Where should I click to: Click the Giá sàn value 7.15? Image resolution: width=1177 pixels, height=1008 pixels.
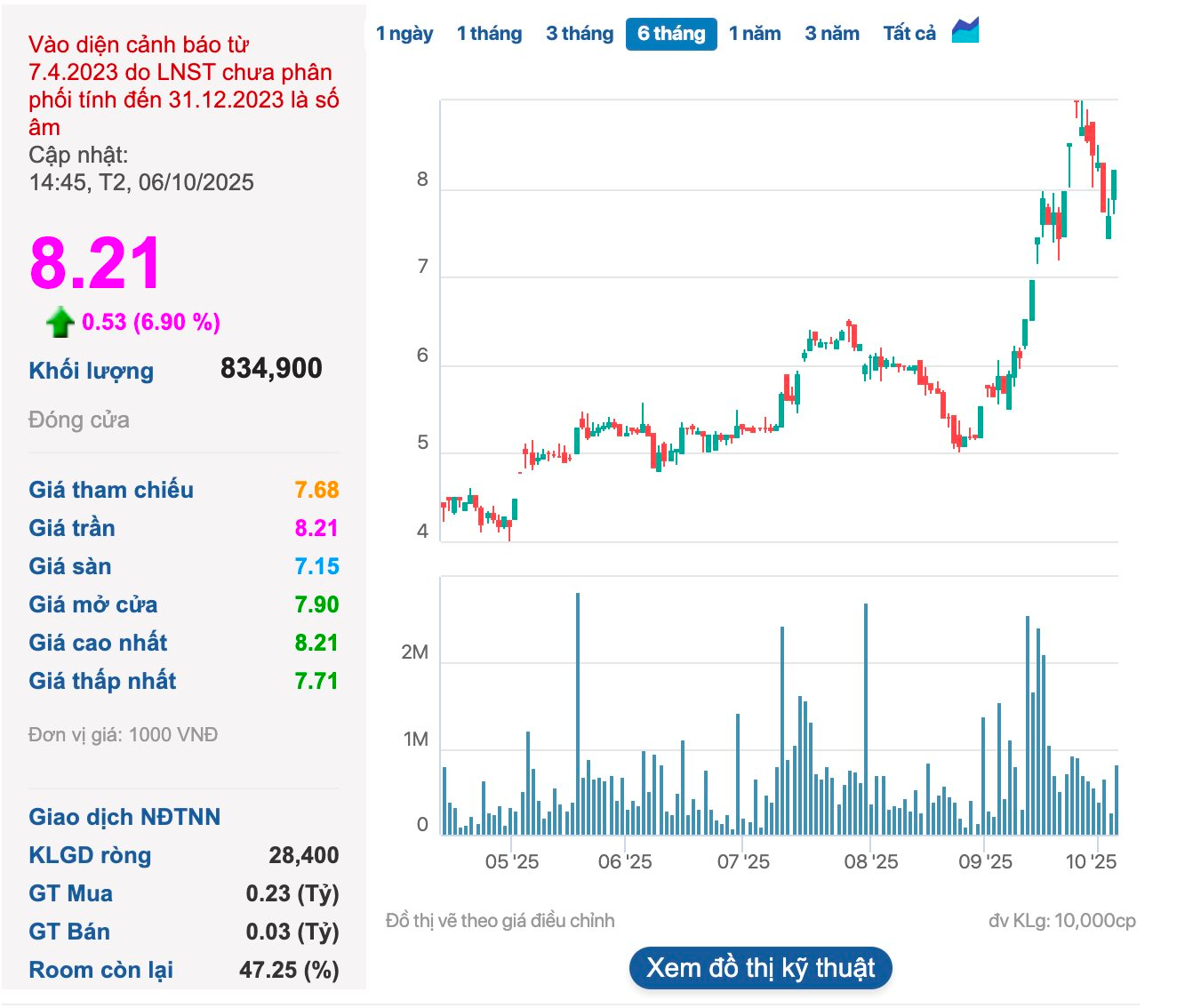[x=316, y=566]
